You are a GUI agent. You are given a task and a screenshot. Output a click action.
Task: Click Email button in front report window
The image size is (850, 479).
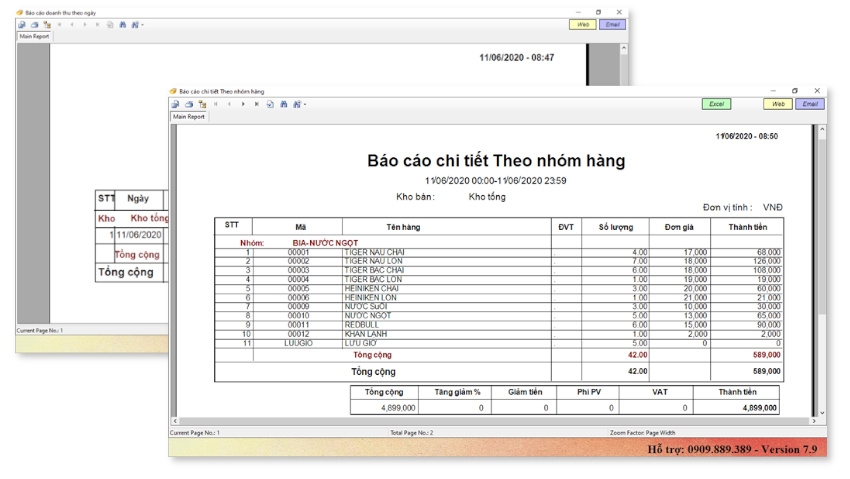tap(810, 104)
